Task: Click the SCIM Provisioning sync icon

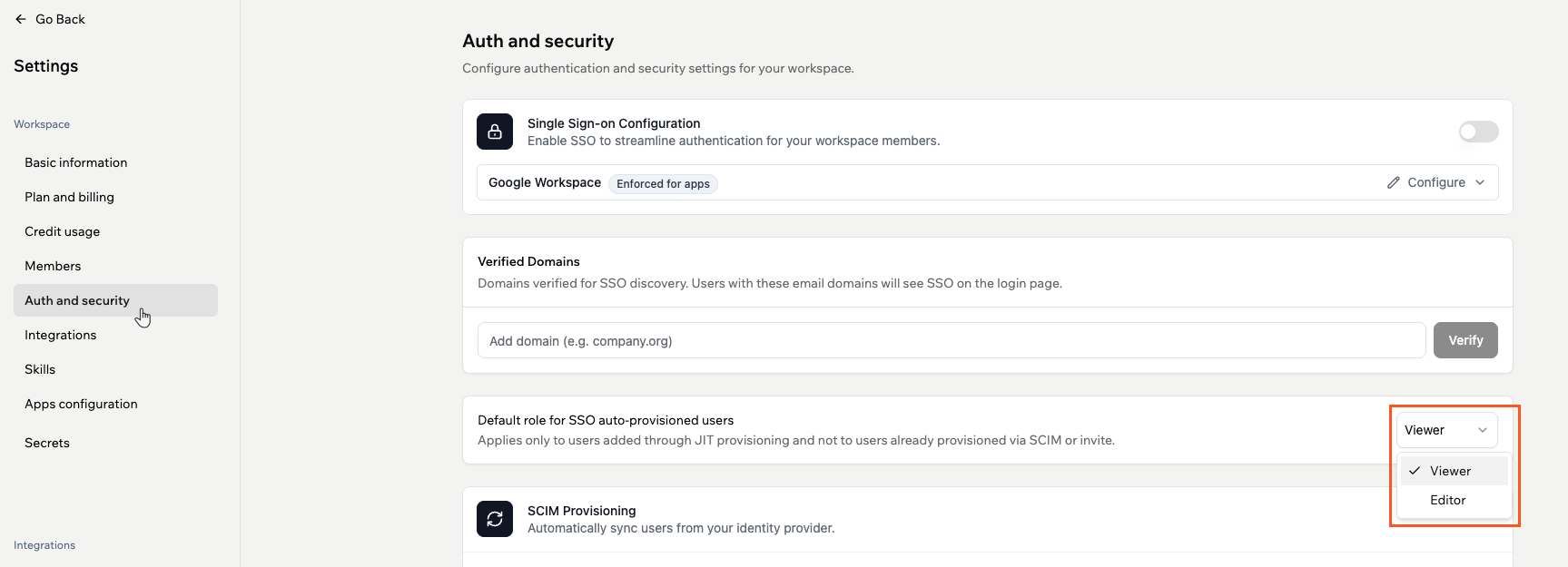Action: coord(495,519)
